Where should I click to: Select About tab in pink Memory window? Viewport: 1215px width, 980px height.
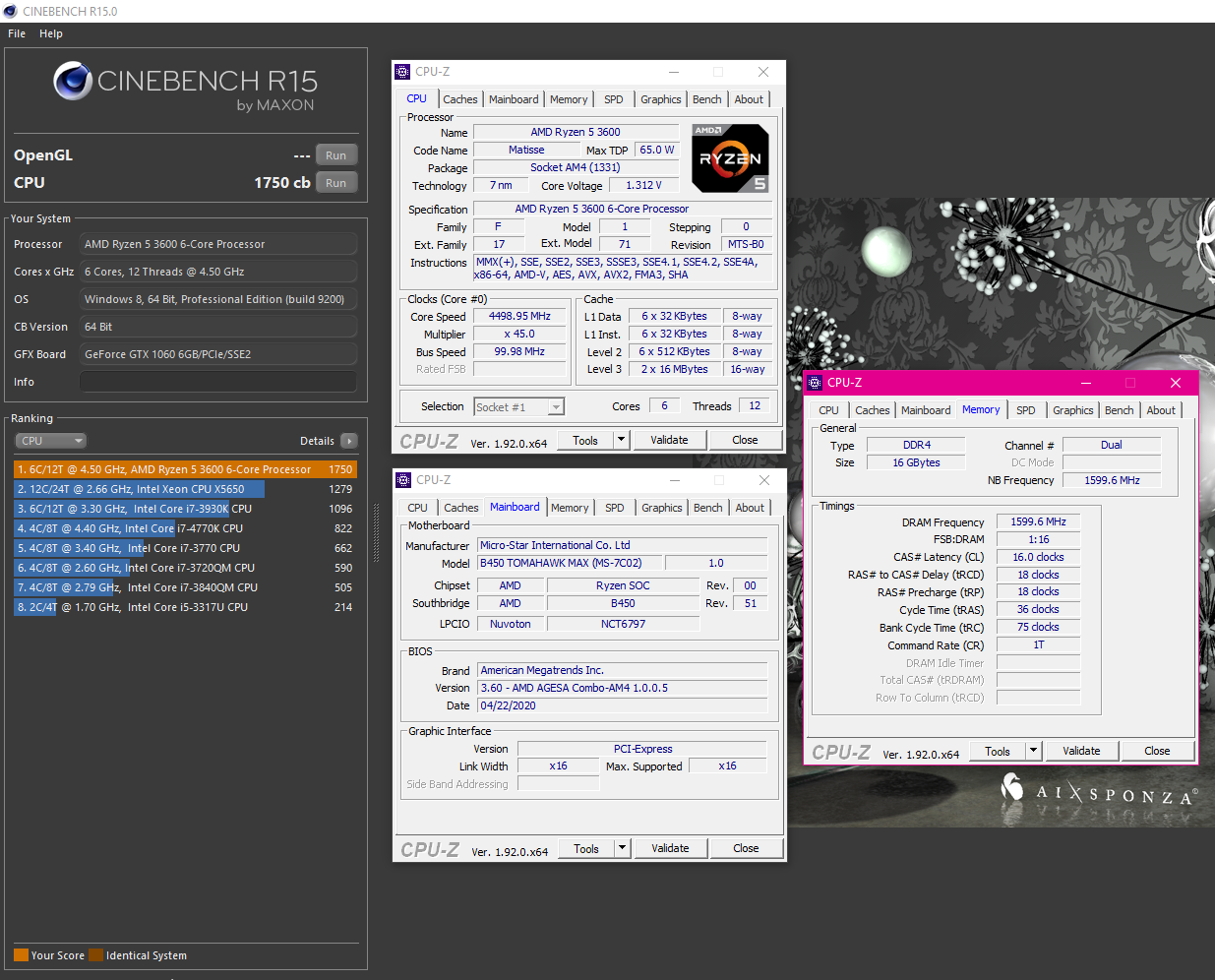(x=1161, y=410)
